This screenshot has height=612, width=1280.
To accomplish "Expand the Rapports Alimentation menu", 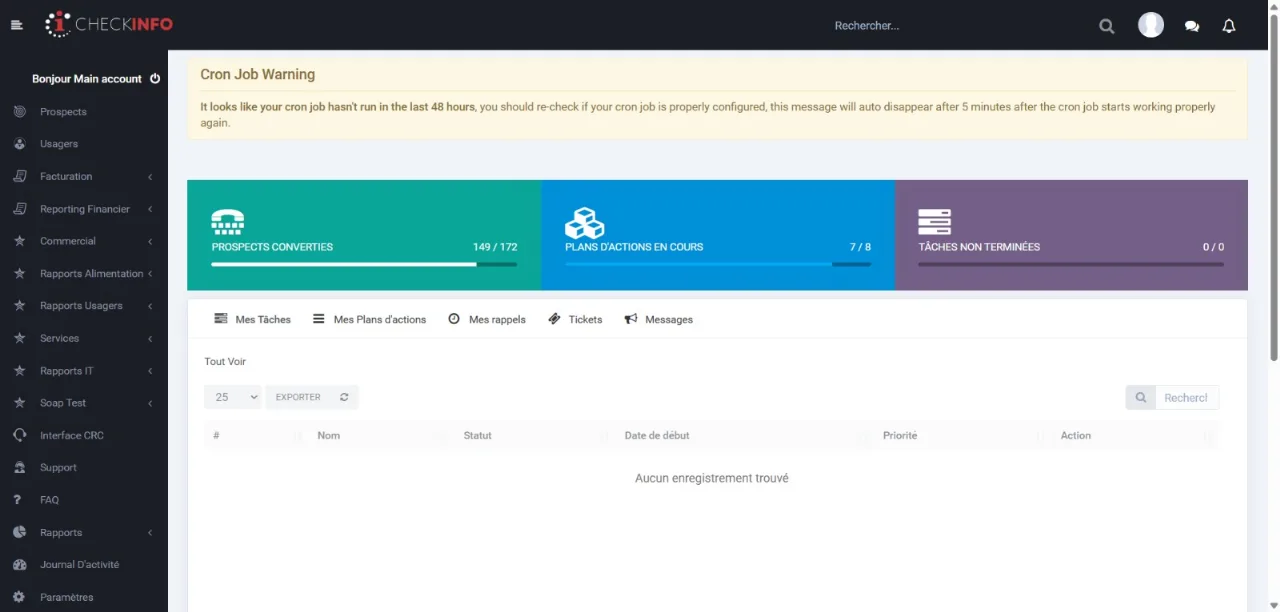I will click(84, 273).
